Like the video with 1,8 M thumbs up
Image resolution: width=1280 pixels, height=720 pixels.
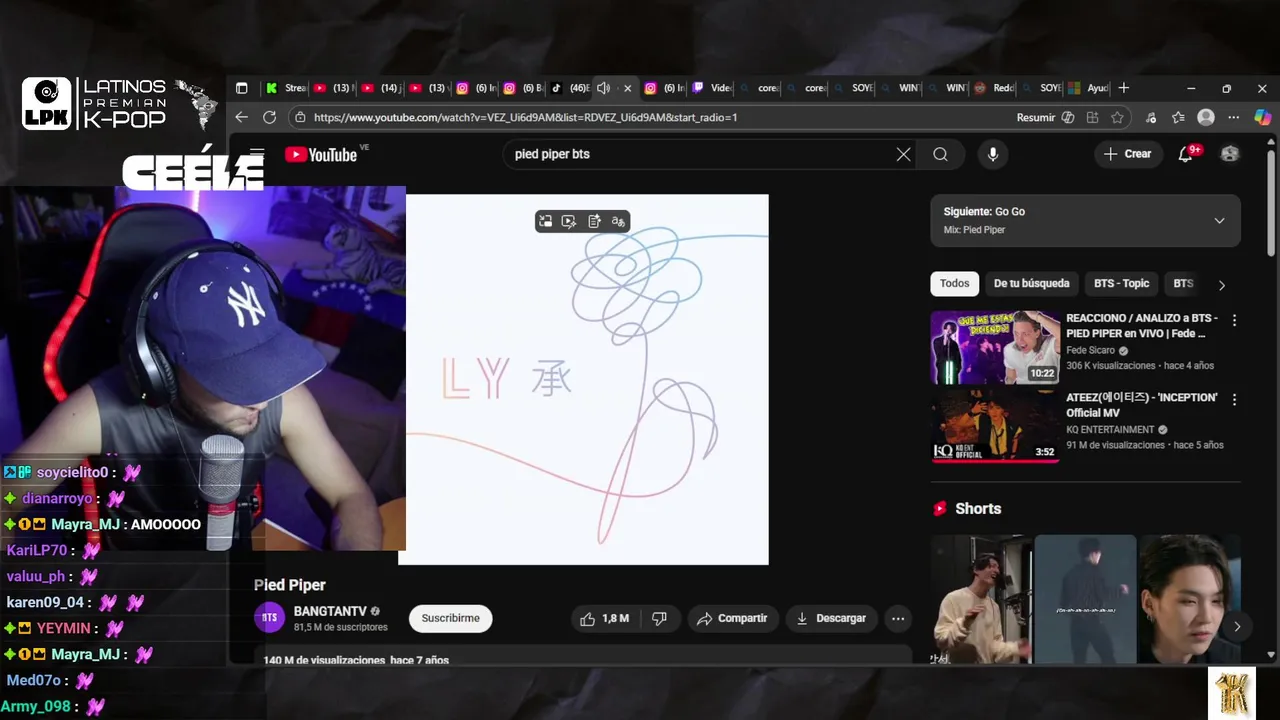[604, 618]
